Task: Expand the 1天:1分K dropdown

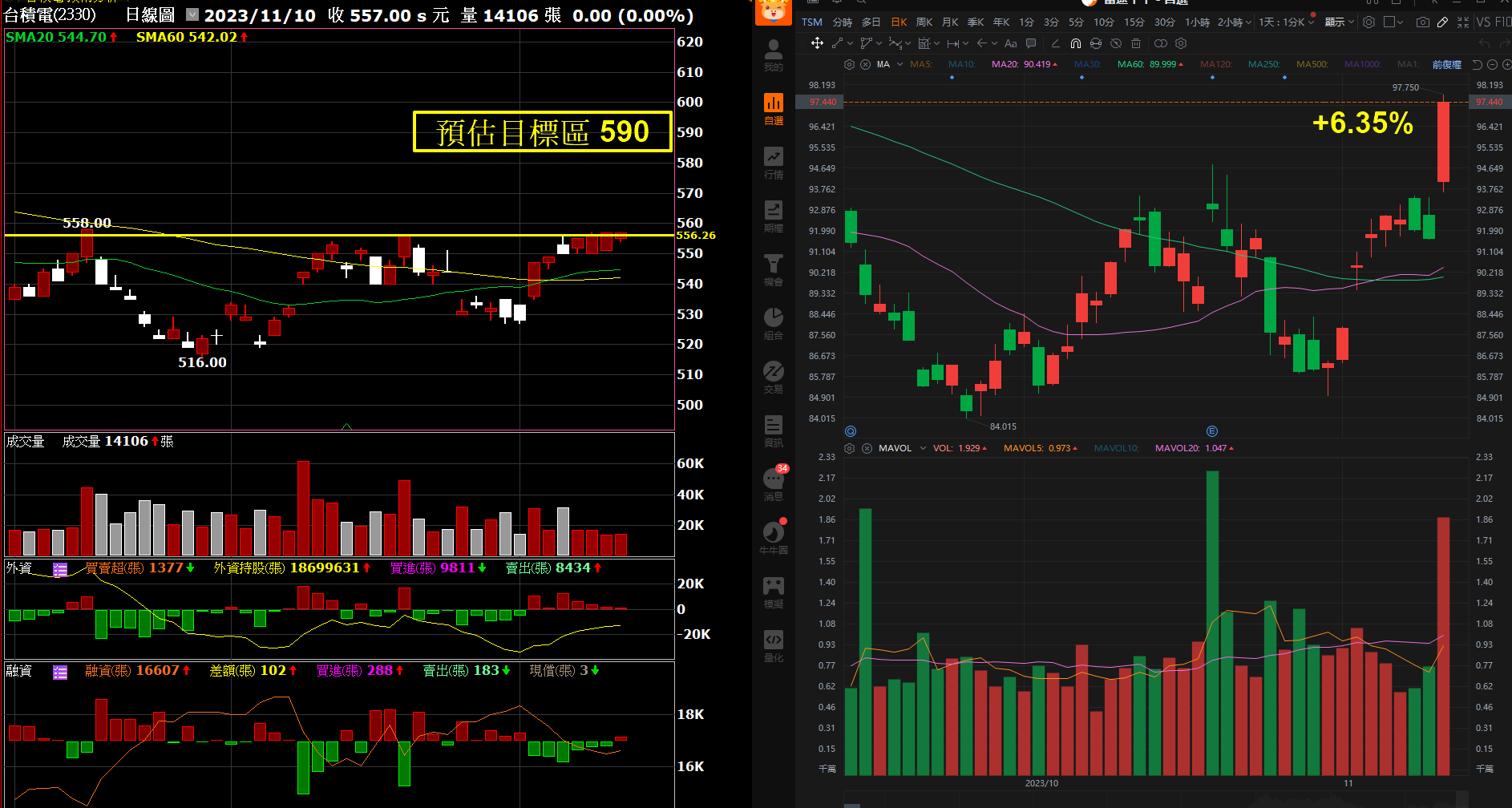Action: tap(1312, 22)
